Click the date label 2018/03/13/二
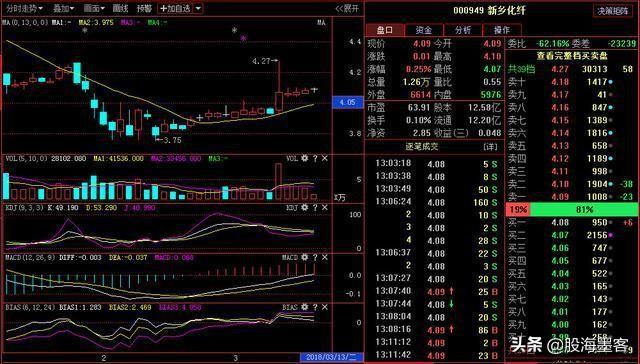This screenshot has height=364, width=640. [331, 357]
